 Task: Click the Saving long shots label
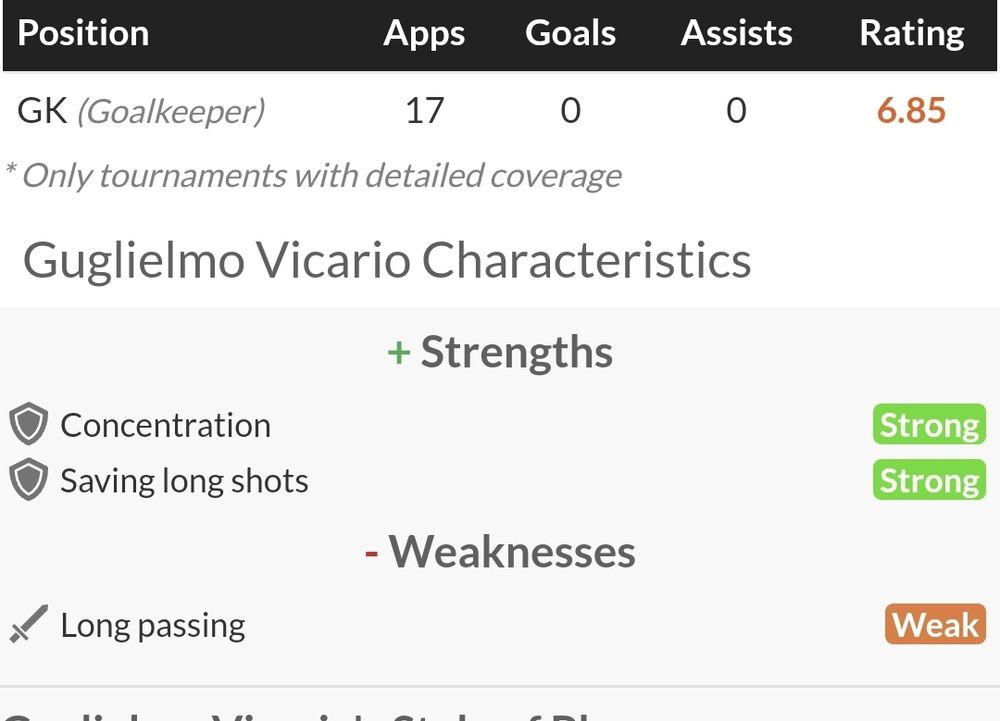coord(184,481)
